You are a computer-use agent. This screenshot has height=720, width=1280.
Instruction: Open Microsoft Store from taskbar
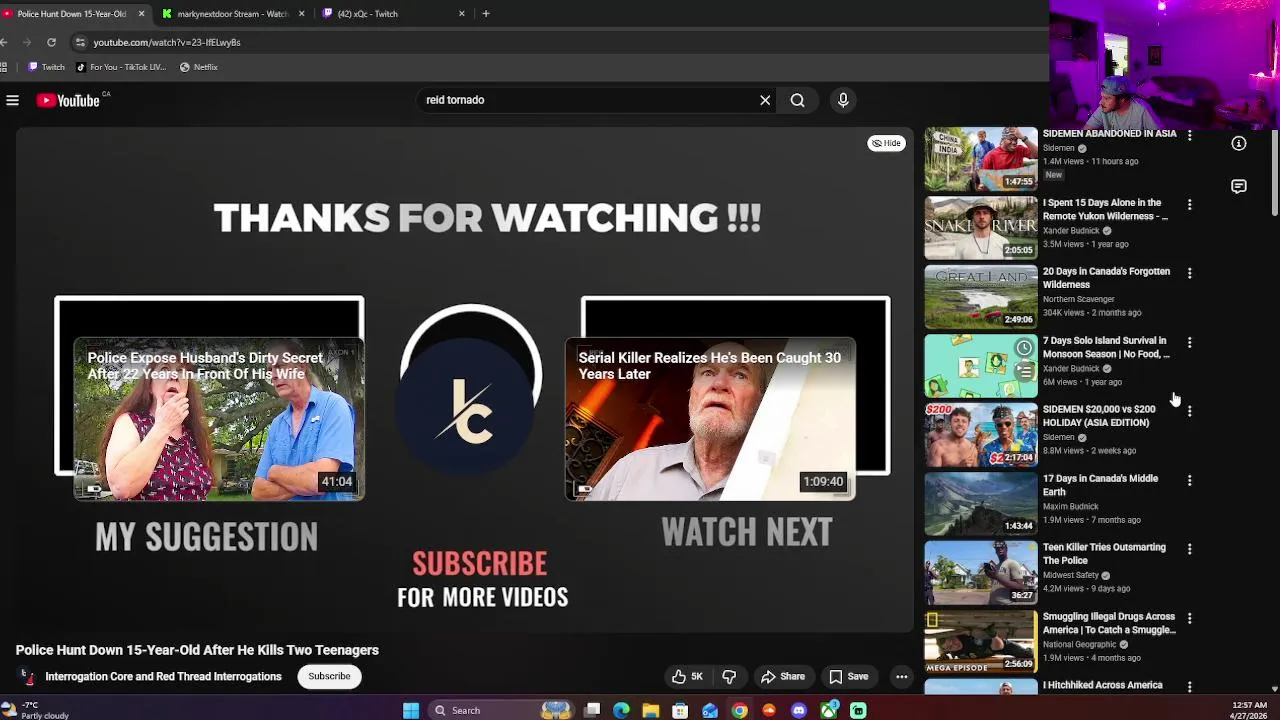[x=680, y=711]
